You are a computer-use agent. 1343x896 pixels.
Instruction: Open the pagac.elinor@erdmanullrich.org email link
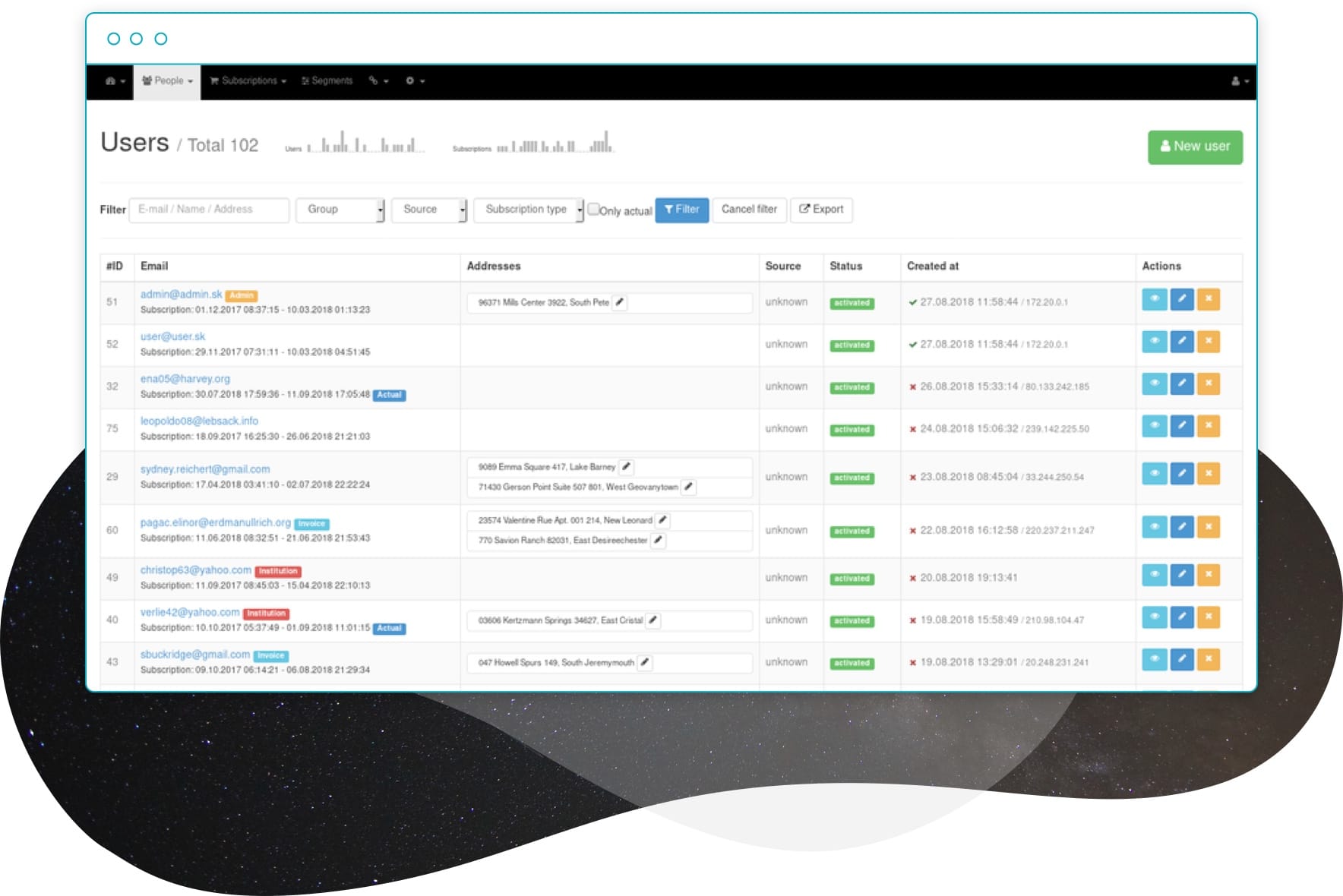(x=214, y=522)
